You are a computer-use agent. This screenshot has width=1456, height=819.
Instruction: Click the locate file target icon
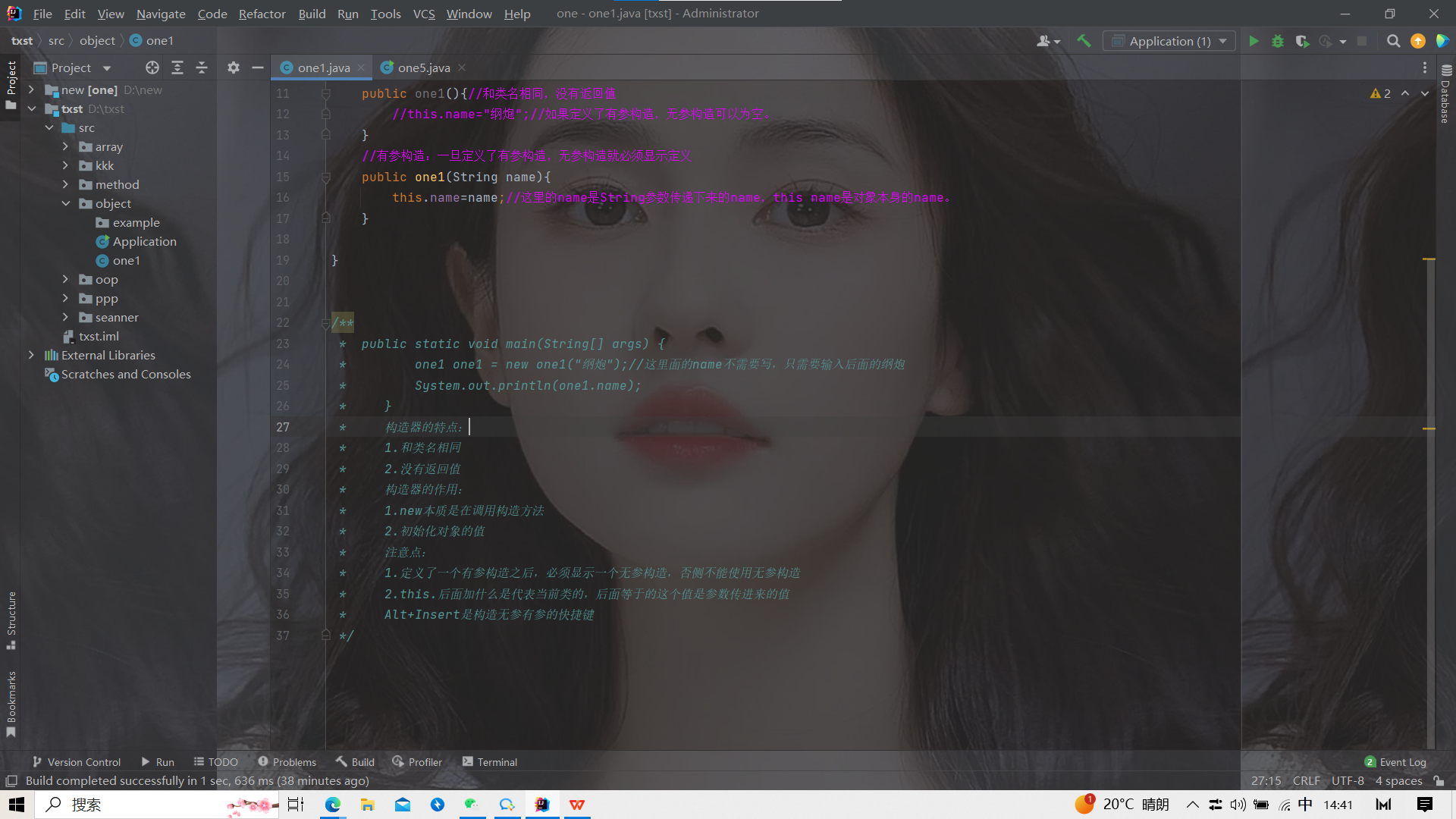[x=152, y=67]
